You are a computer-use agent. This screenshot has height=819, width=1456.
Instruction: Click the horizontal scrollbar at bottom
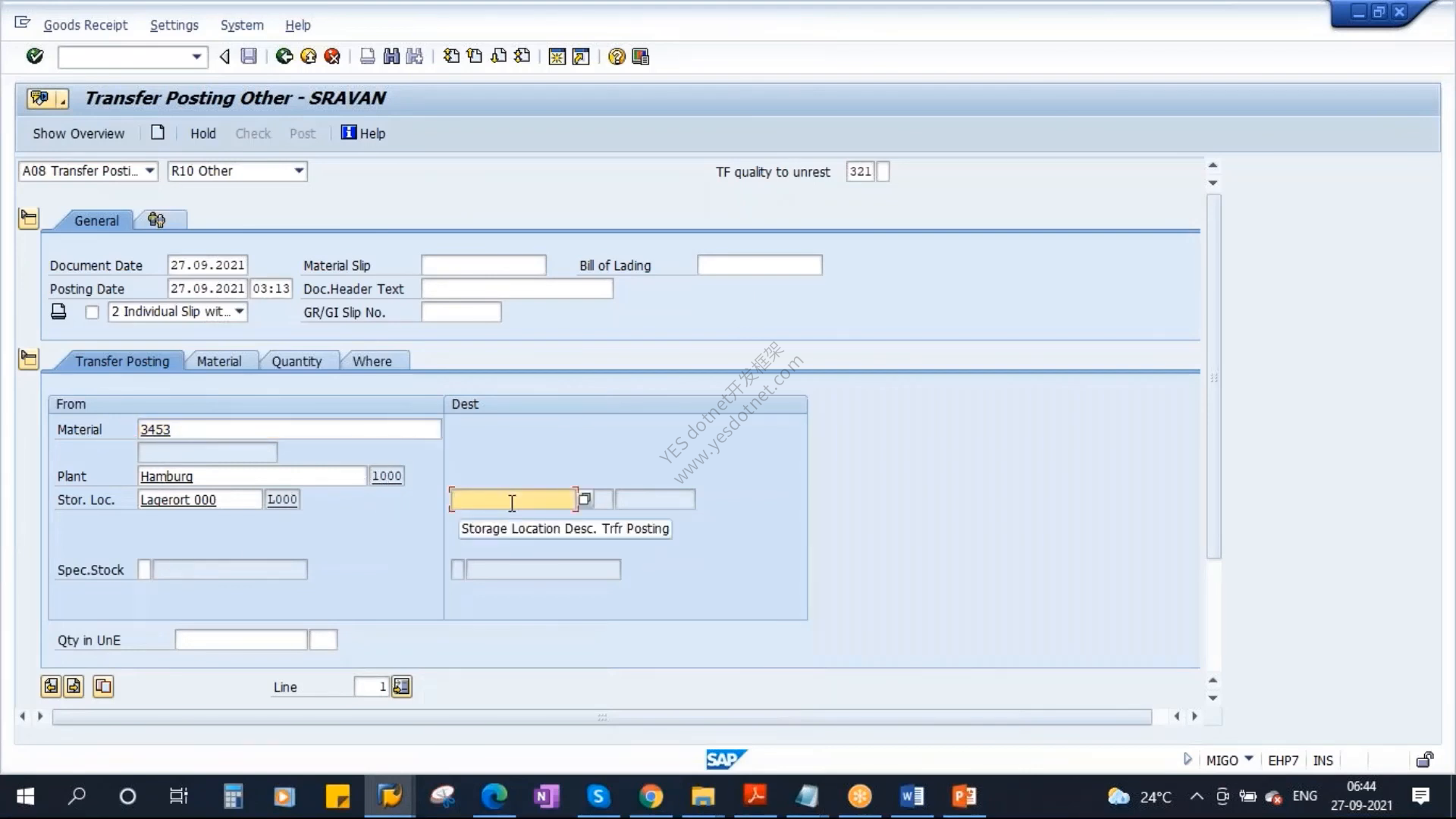click(602, 717)
